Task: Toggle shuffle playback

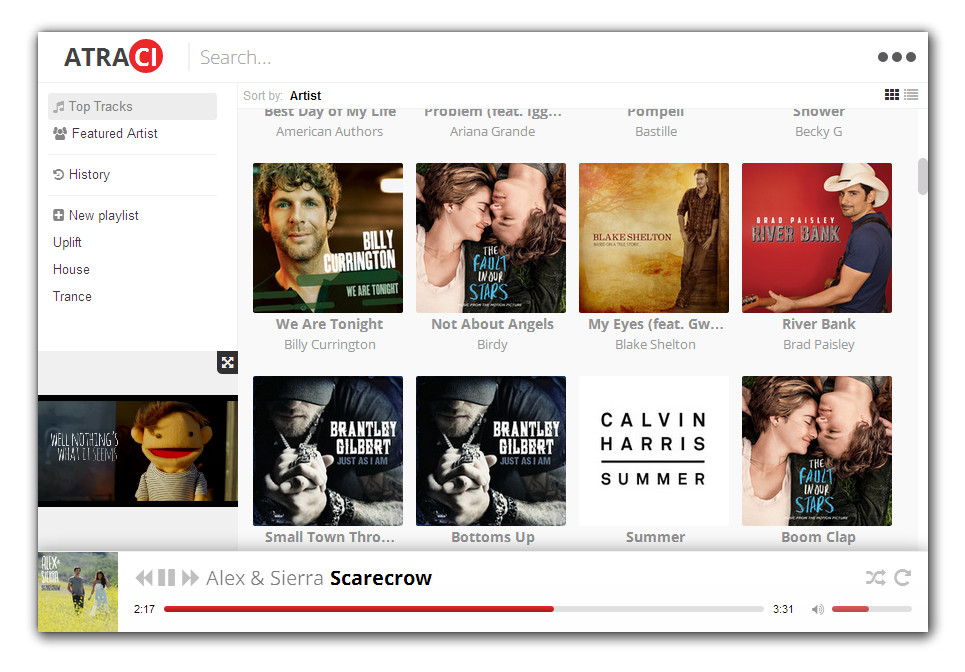Action: pos(876,578)
